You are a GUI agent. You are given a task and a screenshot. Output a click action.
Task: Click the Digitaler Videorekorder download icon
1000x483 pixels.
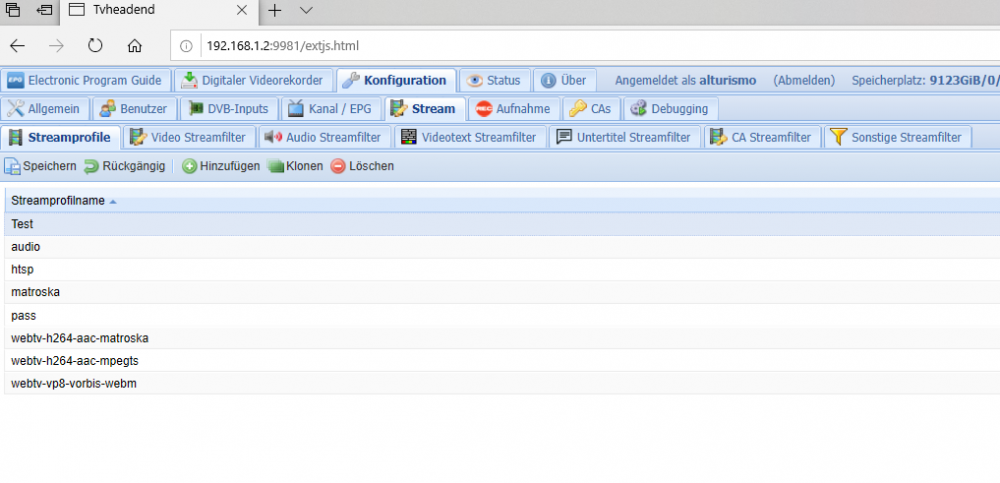189,80
